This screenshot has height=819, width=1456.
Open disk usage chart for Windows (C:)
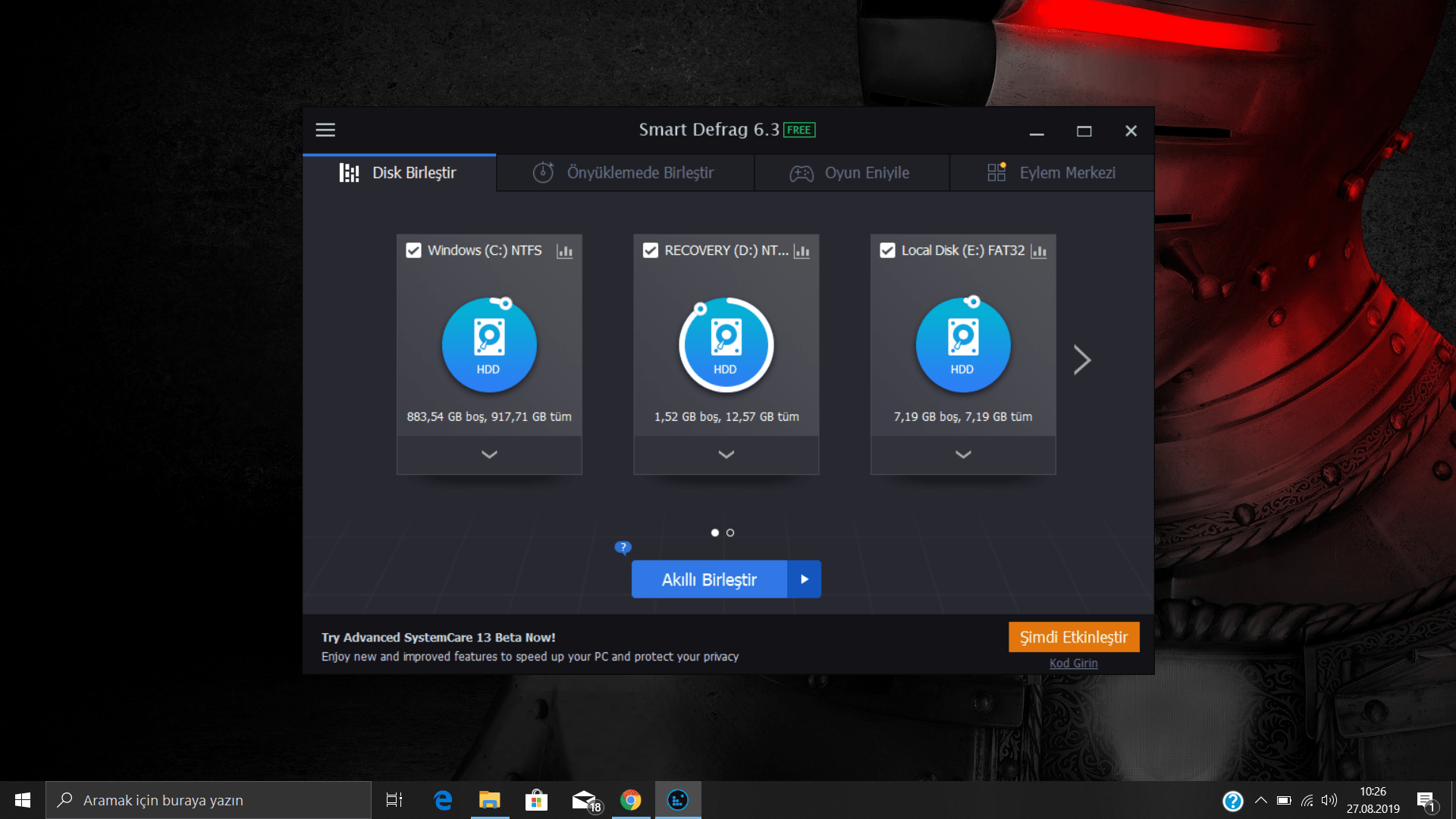tap(564, 251)
